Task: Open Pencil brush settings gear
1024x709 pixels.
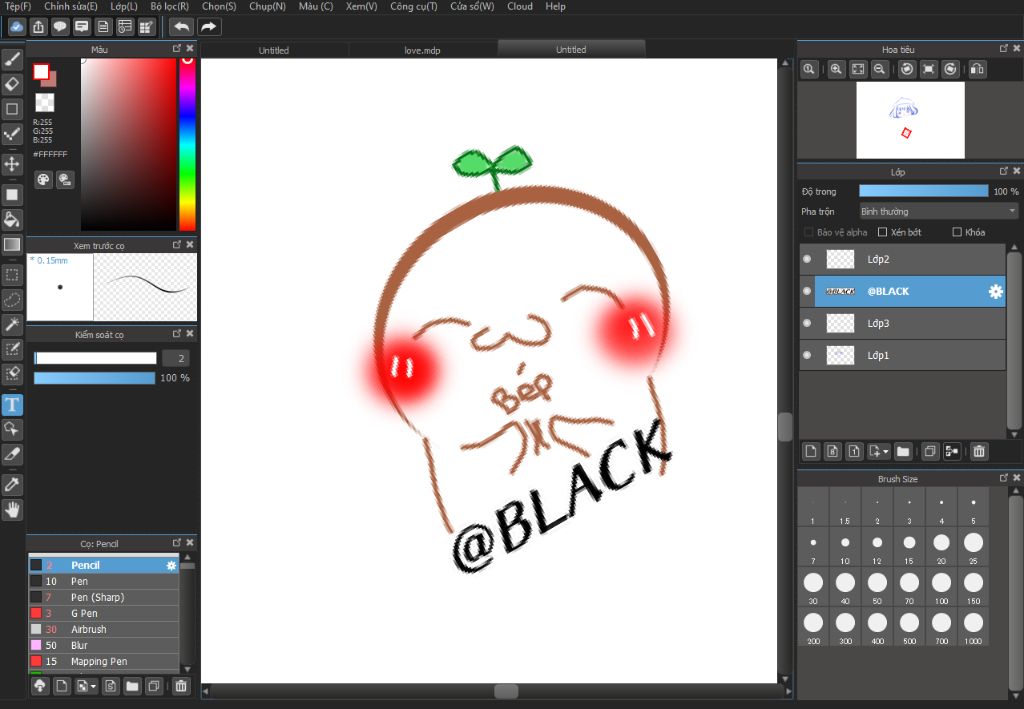Action: (x=171, y=565)
